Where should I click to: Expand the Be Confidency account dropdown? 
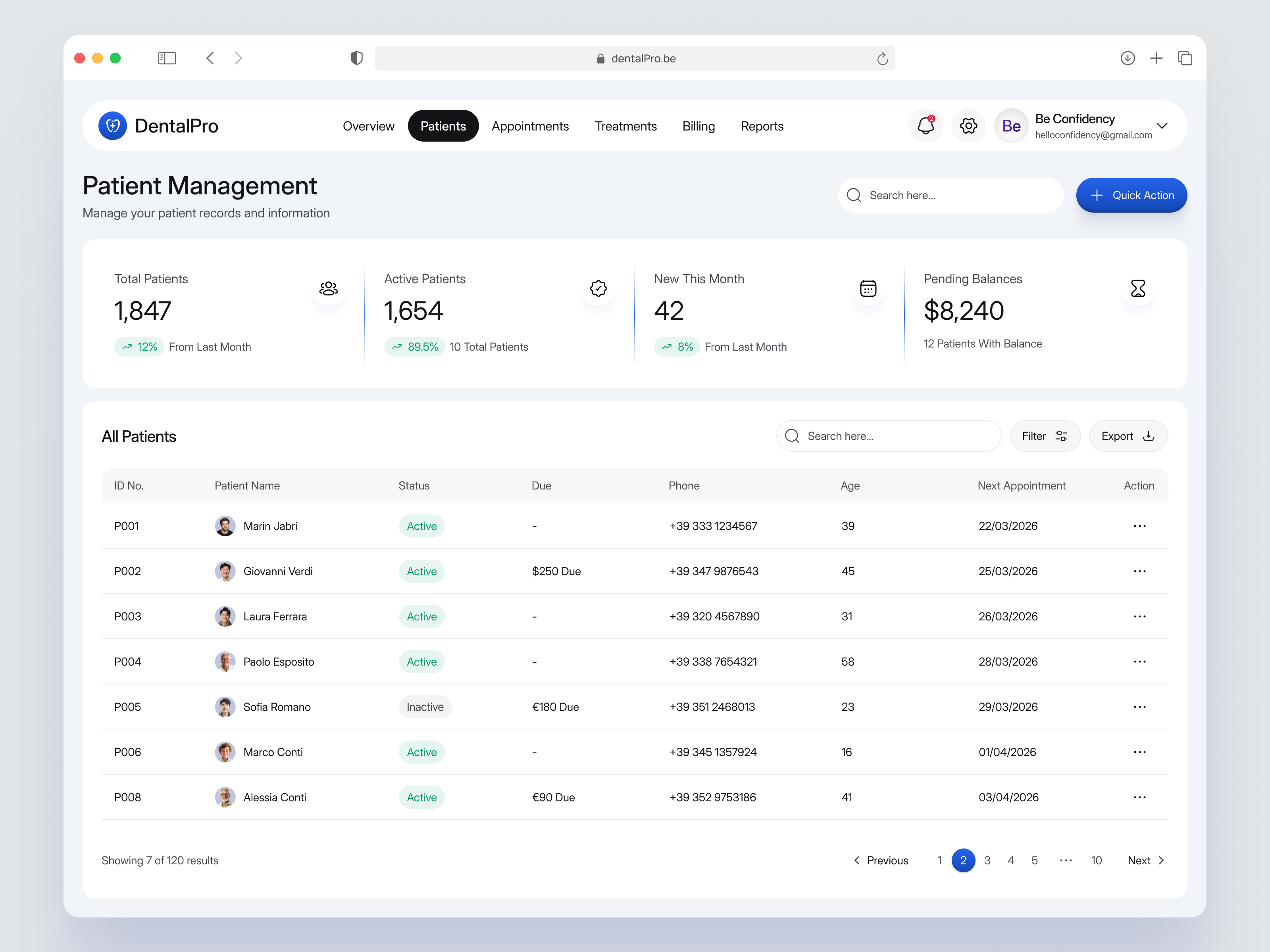[1162, 126]
